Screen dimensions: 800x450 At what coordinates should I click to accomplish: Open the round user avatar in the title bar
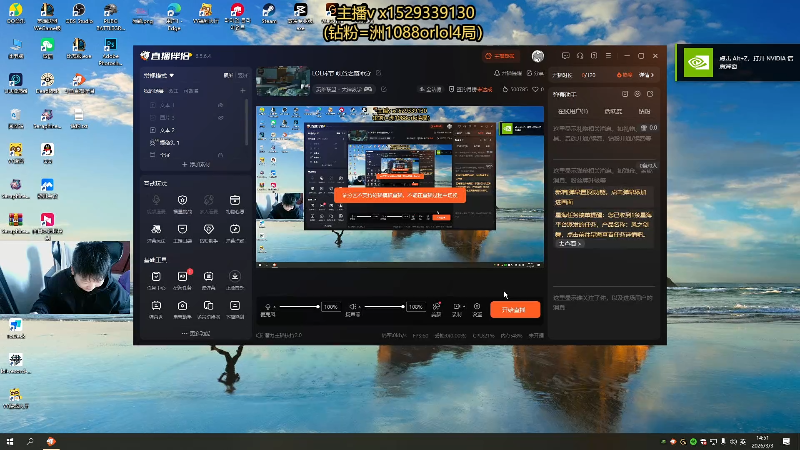538,56
